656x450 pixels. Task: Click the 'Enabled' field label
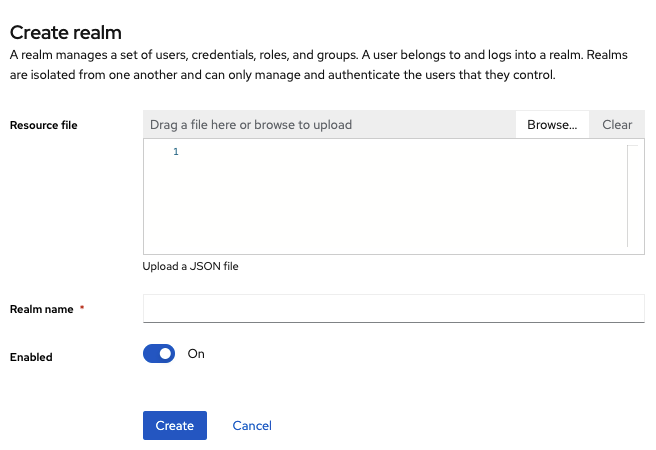point(31,357)
